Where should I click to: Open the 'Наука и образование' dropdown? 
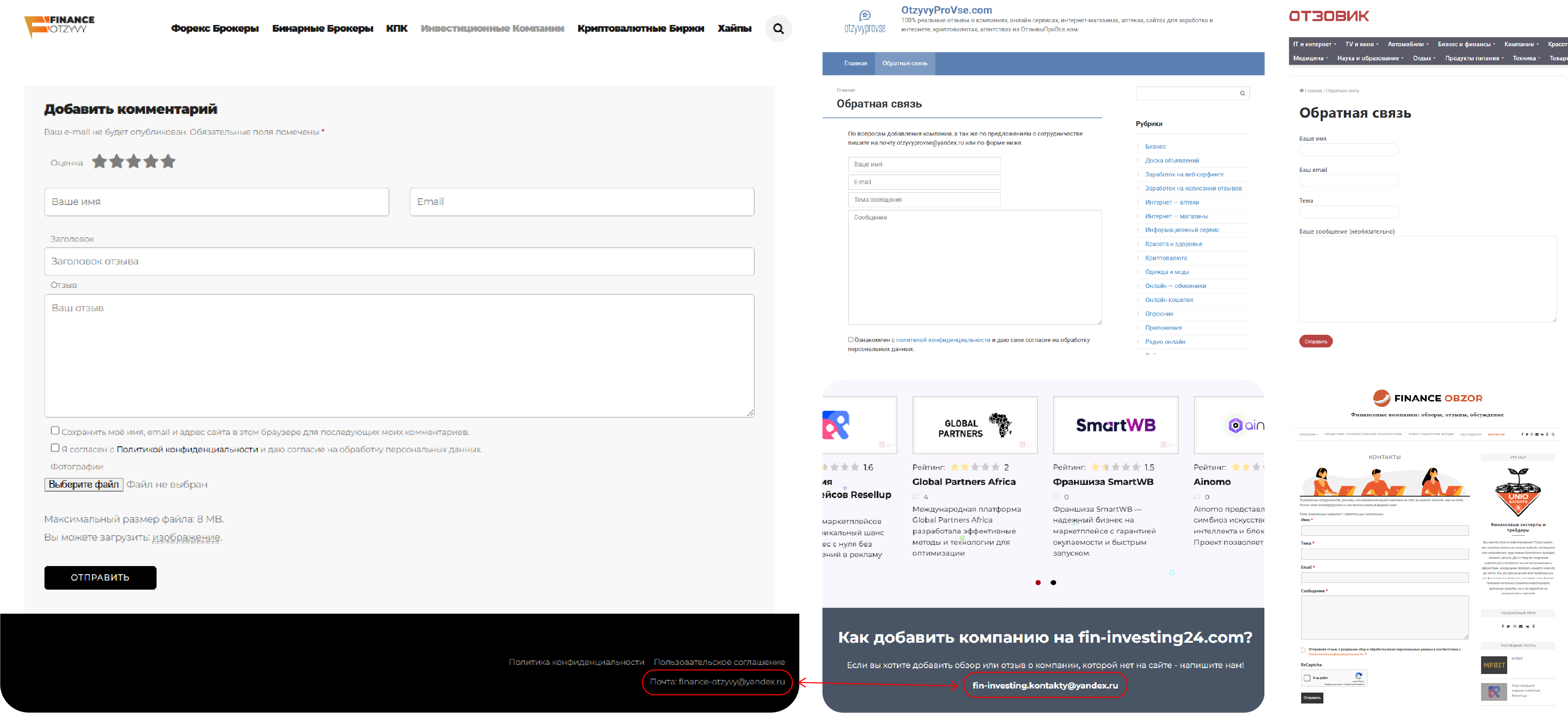pos(1370,59)
